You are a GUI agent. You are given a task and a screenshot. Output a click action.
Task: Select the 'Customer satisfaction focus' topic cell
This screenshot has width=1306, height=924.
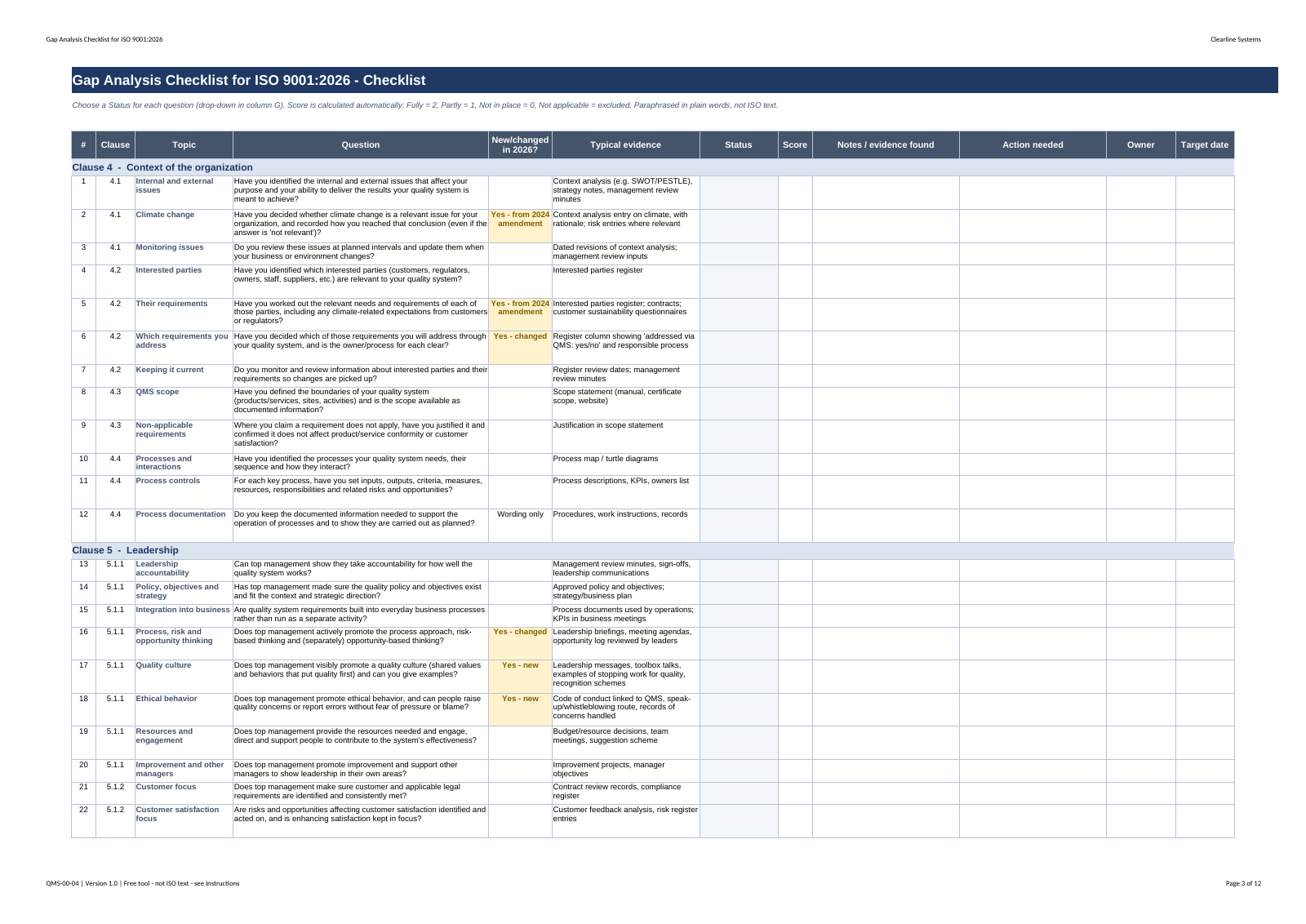click(x=184, y=820)
